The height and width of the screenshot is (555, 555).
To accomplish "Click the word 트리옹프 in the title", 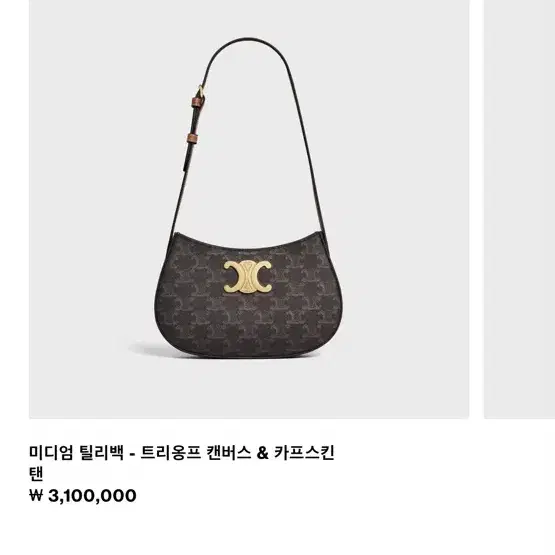I will [170, 453].
